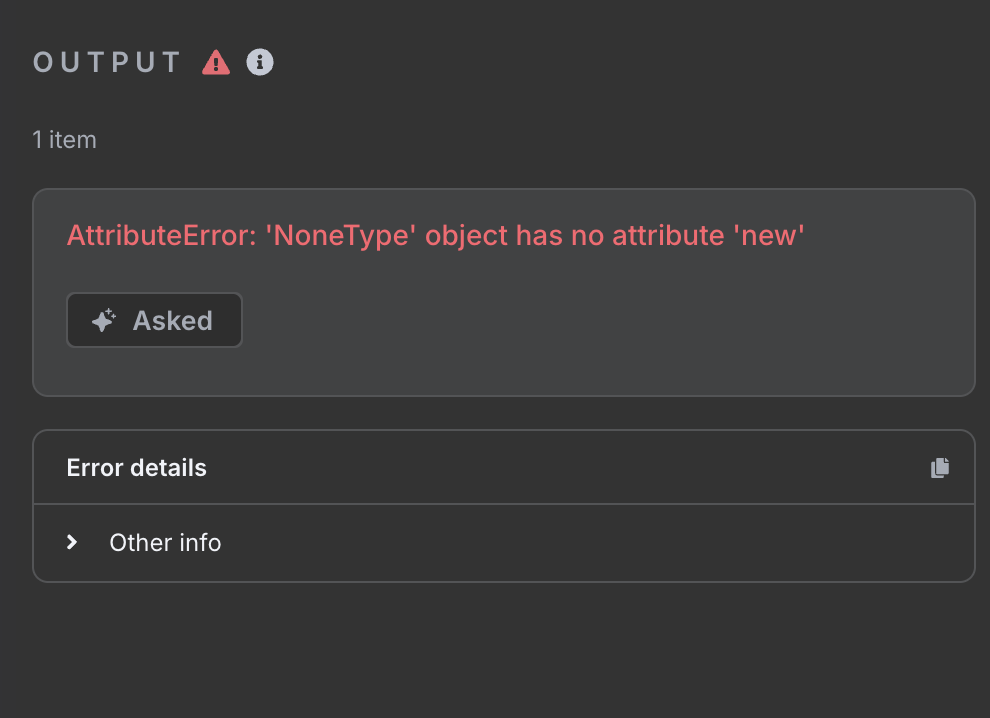Click the AttributeError message text

point(436,236)
